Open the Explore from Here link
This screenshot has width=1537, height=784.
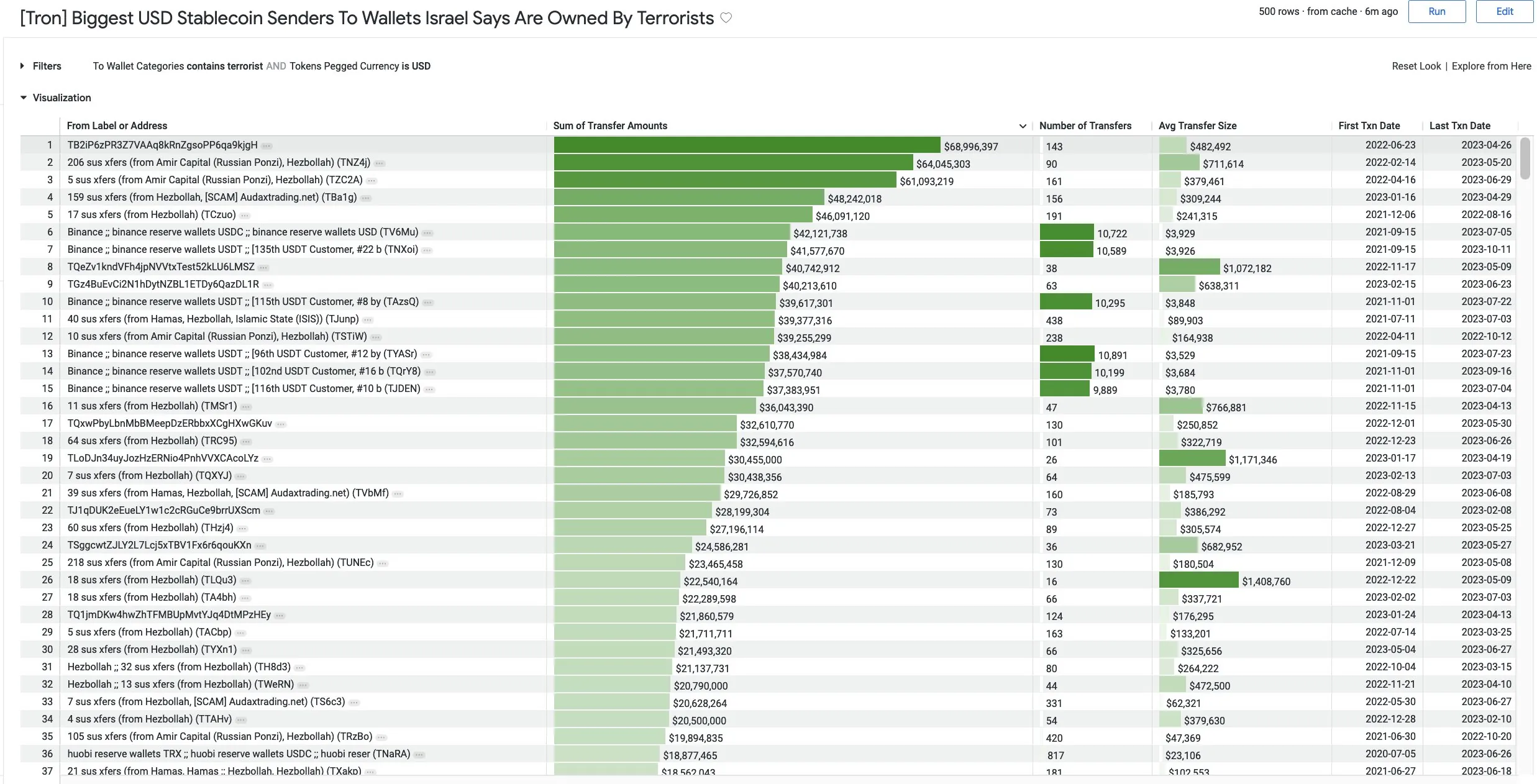point(1491,66)
